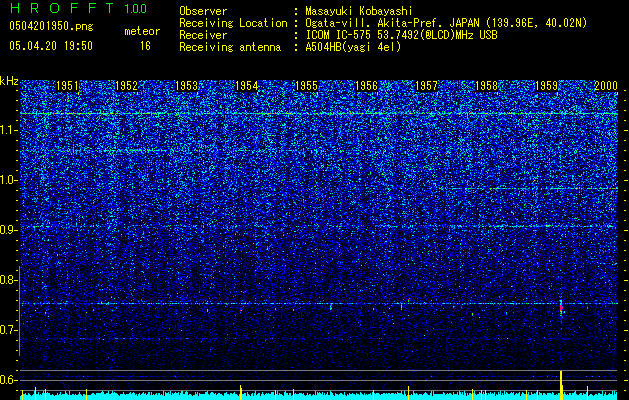Click the 0.7 frequency axis label
Image resolution: width=629 pixels, height=400 pixels.
8,330
